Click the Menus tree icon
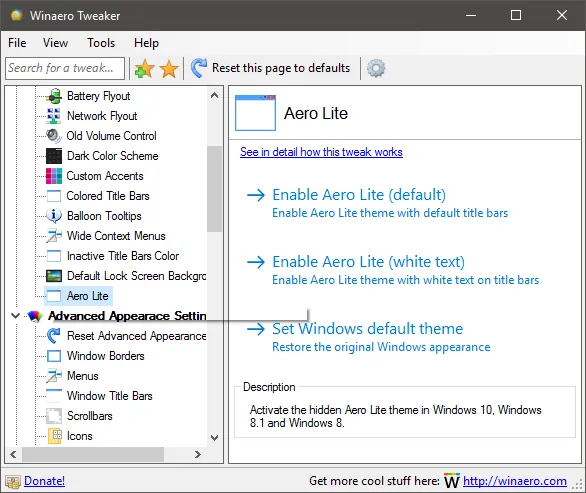Viewport: 586px width, 493px height. (54, 376)
